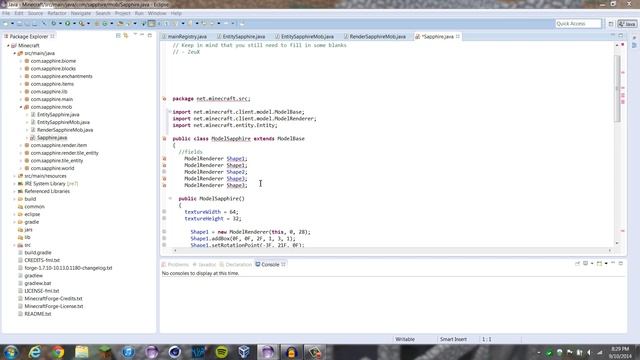
Task: Expand Referenced Libraries node
Action: pos(15,191)
